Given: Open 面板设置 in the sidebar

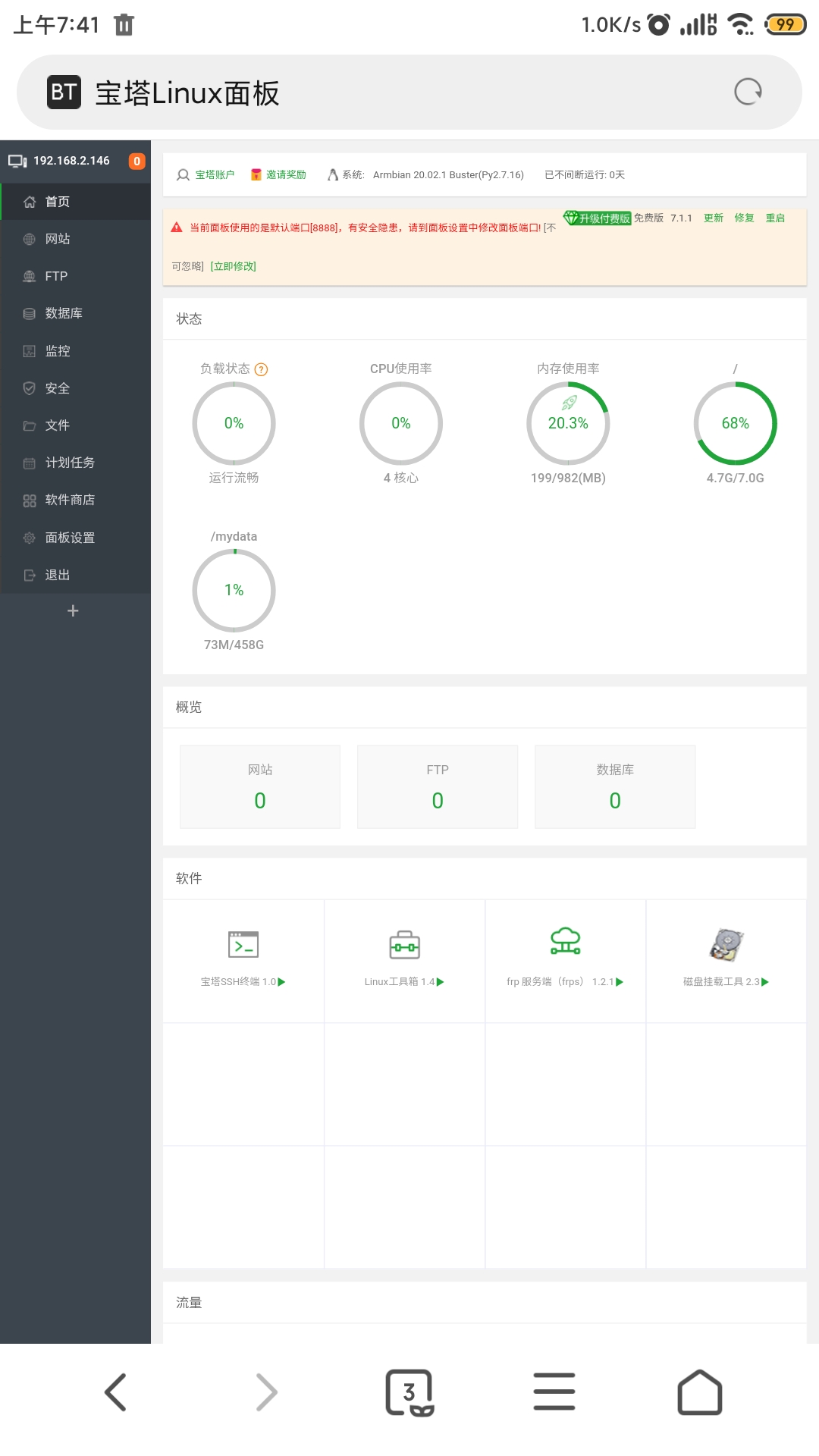Looking at the screenshot, I should [x=70, y=538].
